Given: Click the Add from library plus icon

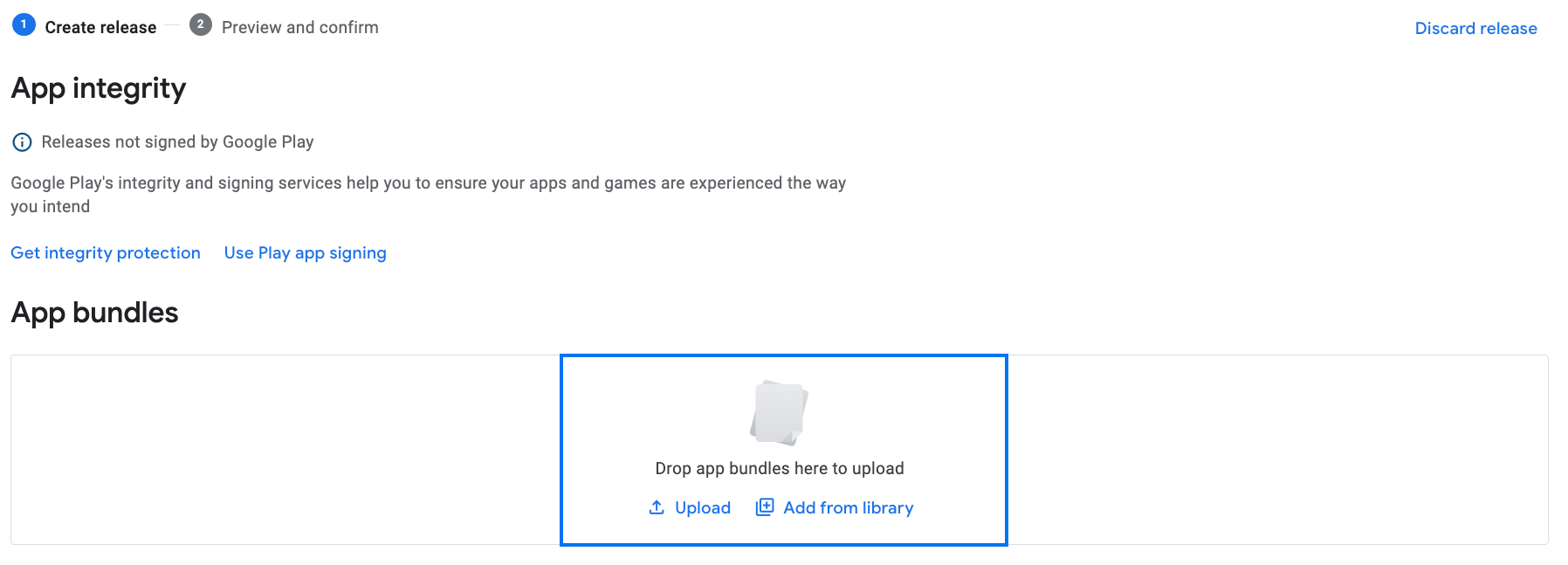Looking at the screenshot, I should [x=764, y=507].
